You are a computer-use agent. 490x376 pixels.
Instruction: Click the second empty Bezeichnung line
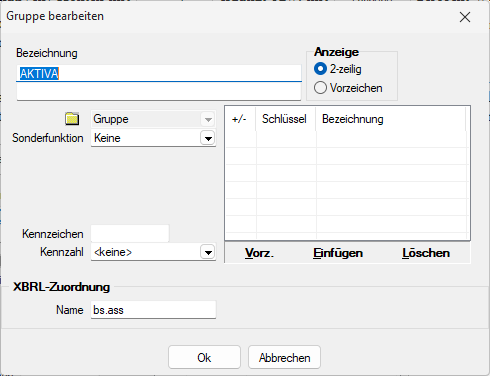[x=159, y=91]
